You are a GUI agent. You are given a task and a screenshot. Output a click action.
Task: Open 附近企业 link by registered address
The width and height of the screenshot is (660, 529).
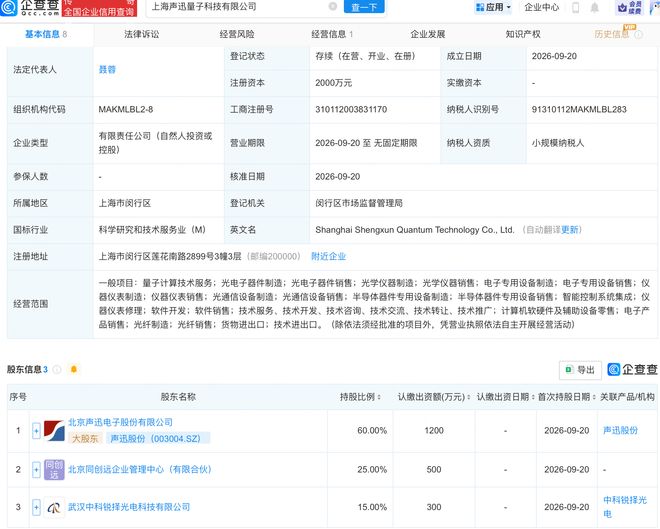point(328,256)
